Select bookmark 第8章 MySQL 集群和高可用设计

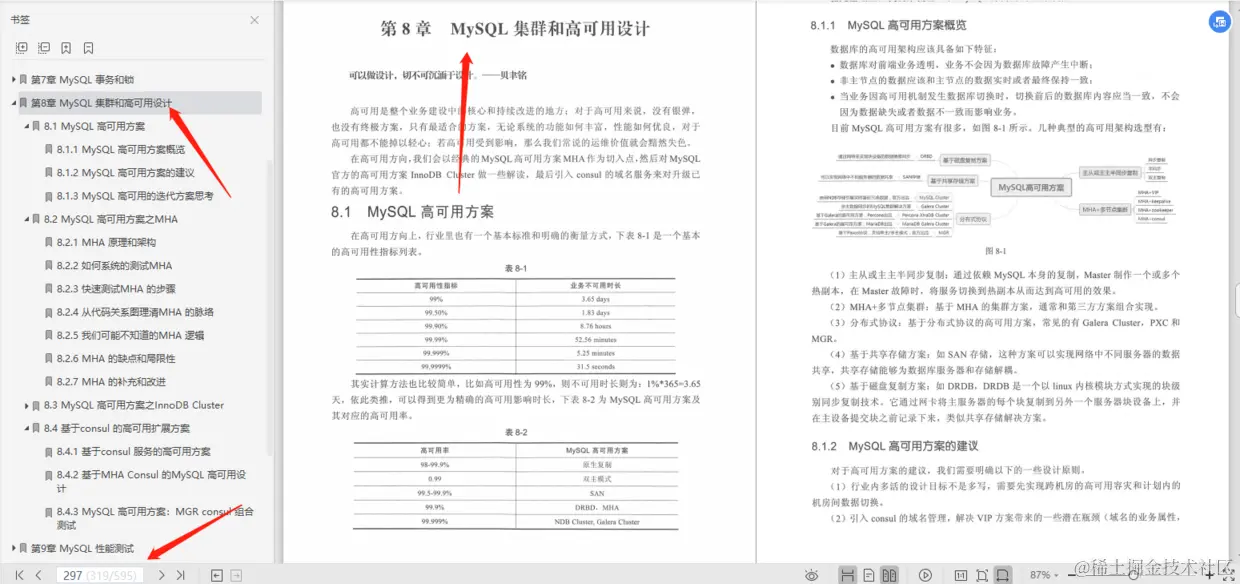(101, 103)
